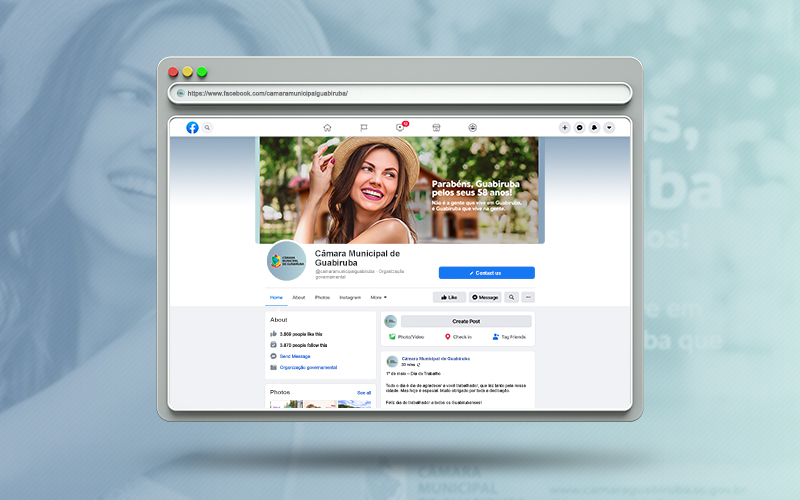Switch to the About tab
800x500 pixels.
coord(298,297)
